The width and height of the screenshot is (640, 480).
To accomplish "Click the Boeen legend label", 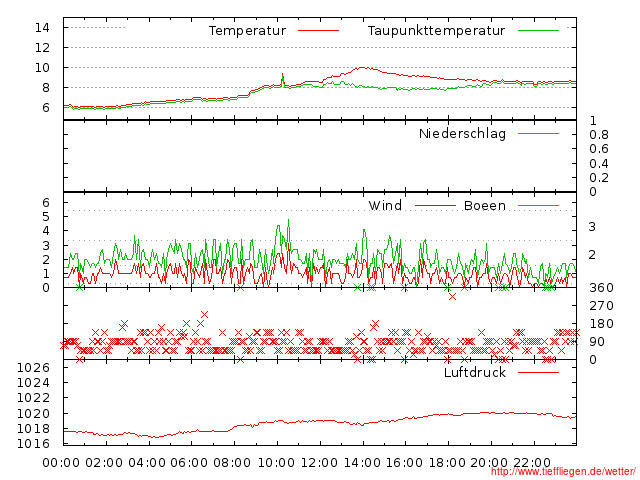I will 485,205.
